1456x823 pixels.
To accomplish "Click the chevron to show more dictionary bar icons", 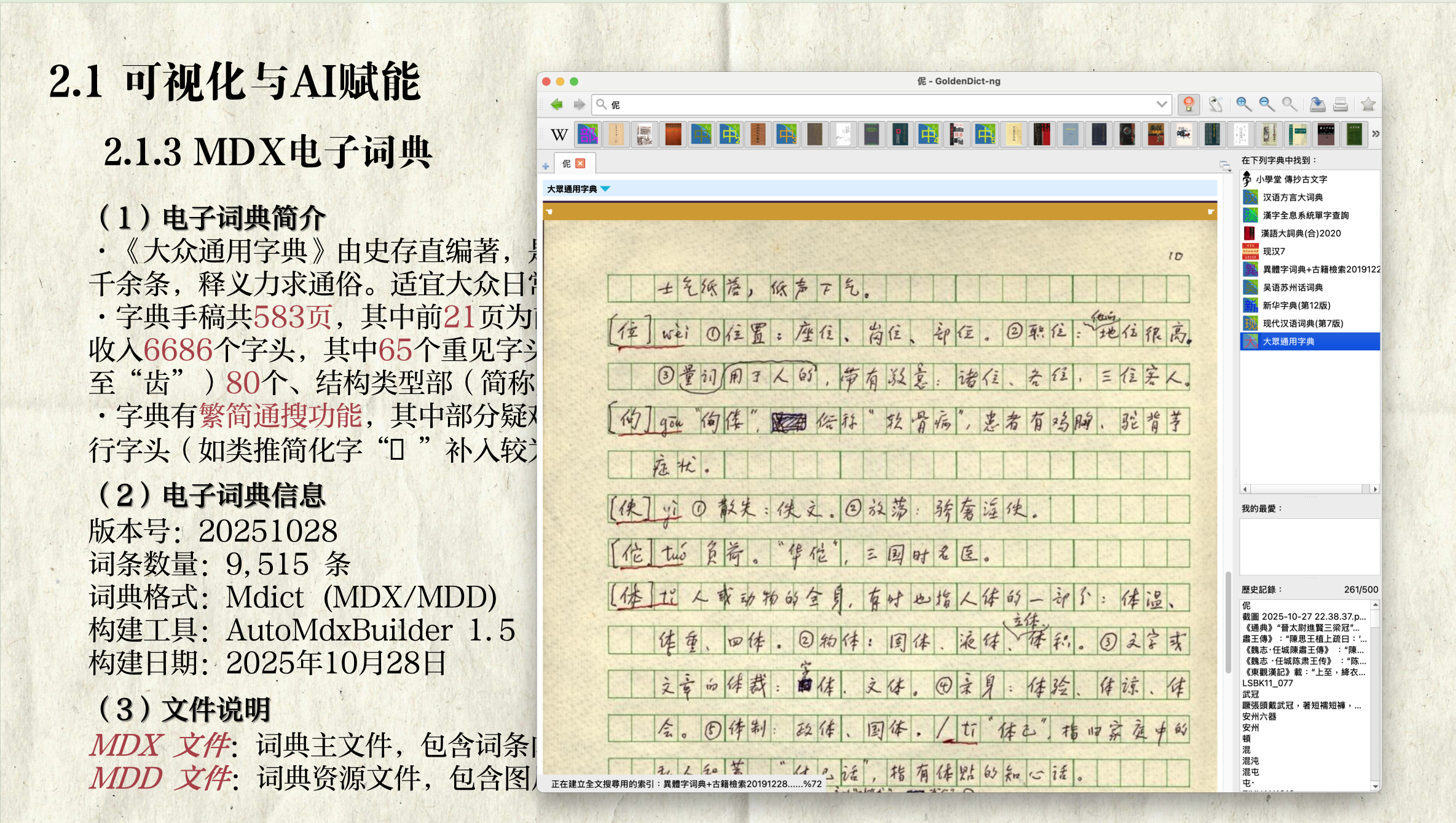I will point(1374,133).
